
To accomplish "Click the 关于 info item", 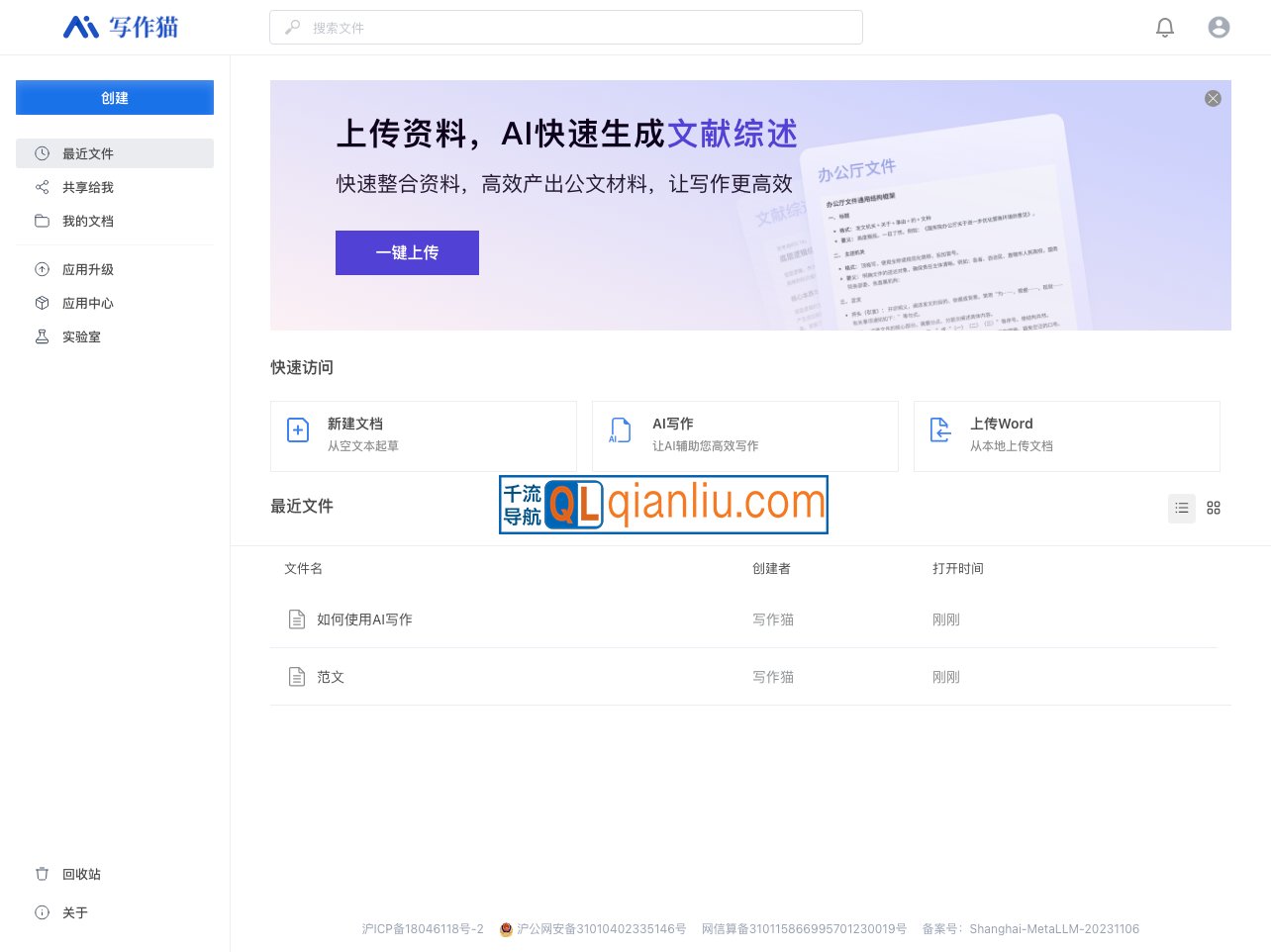I will click(75, 912).
